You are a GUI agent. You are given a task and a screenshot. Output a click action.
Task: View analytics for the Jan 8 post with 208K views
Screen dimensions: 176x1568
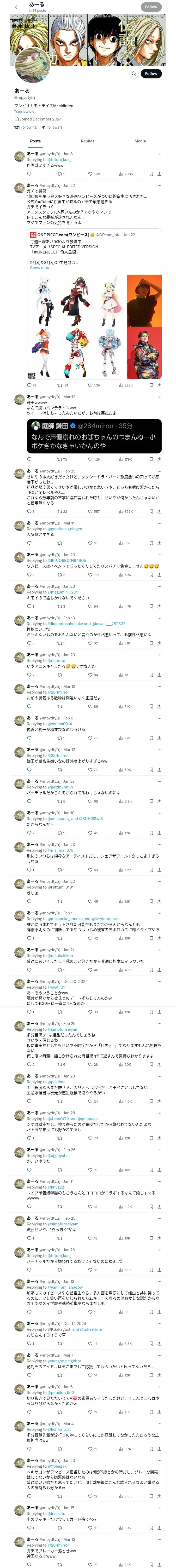(126, 174)
